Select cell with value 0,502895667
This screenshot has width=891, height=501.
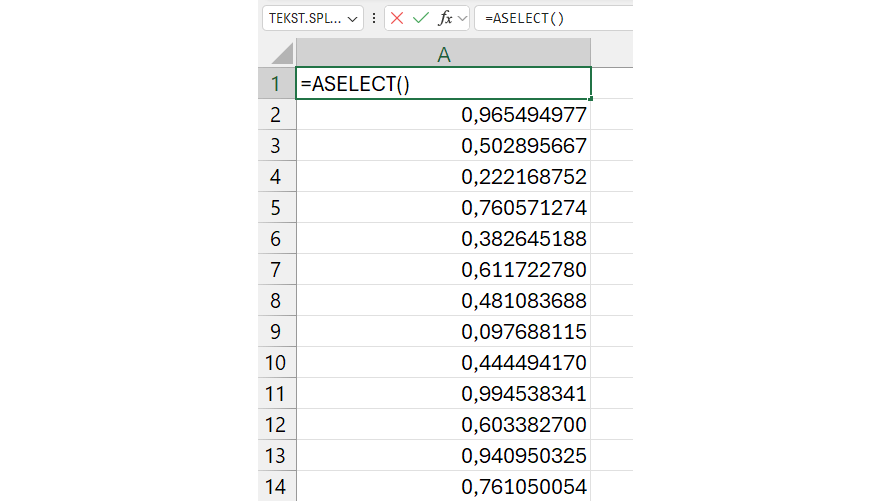click(443, 145)
